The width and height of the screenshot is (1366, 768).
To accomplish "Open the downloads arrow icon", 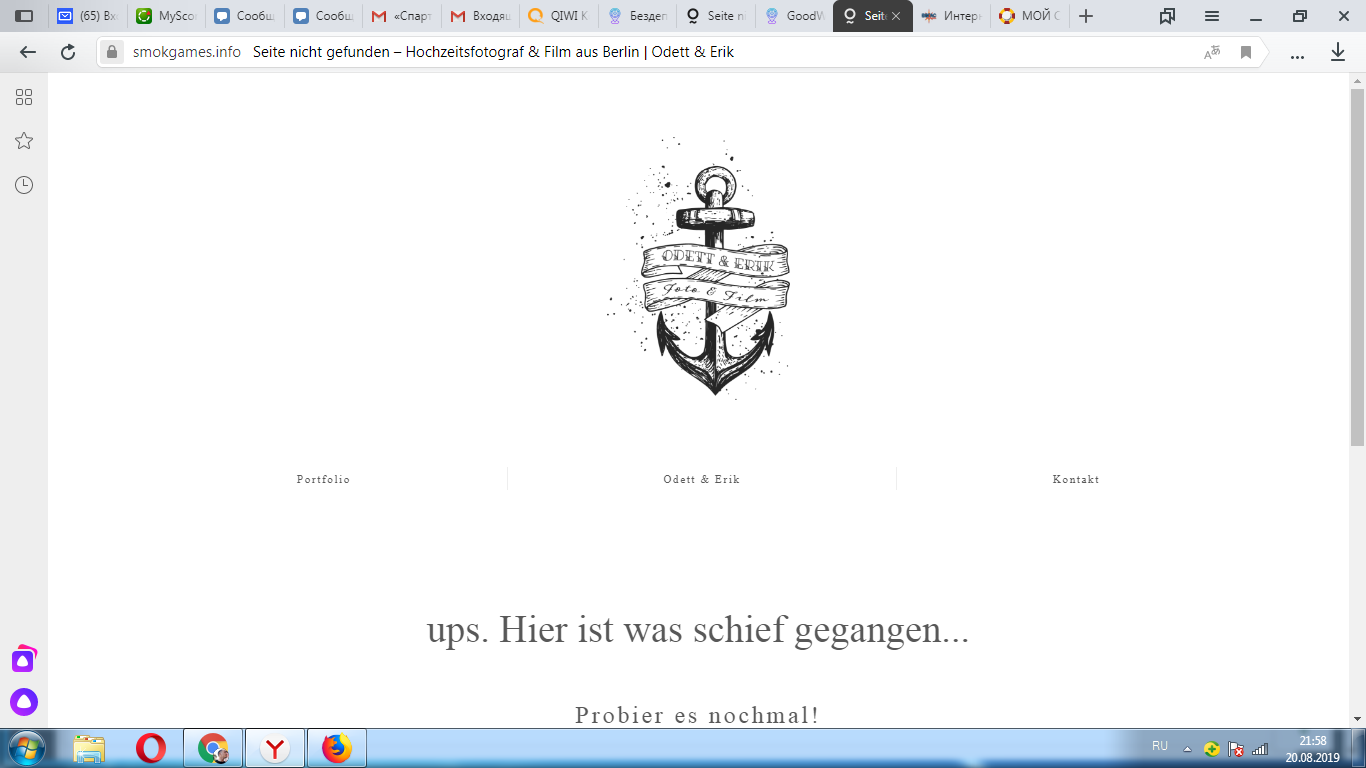I will pyautogui.click(x=1338, y=52).
